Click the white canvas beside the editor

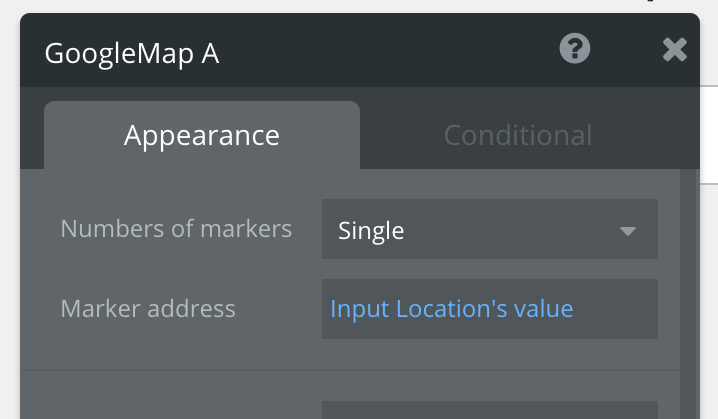tap(709, 250)
